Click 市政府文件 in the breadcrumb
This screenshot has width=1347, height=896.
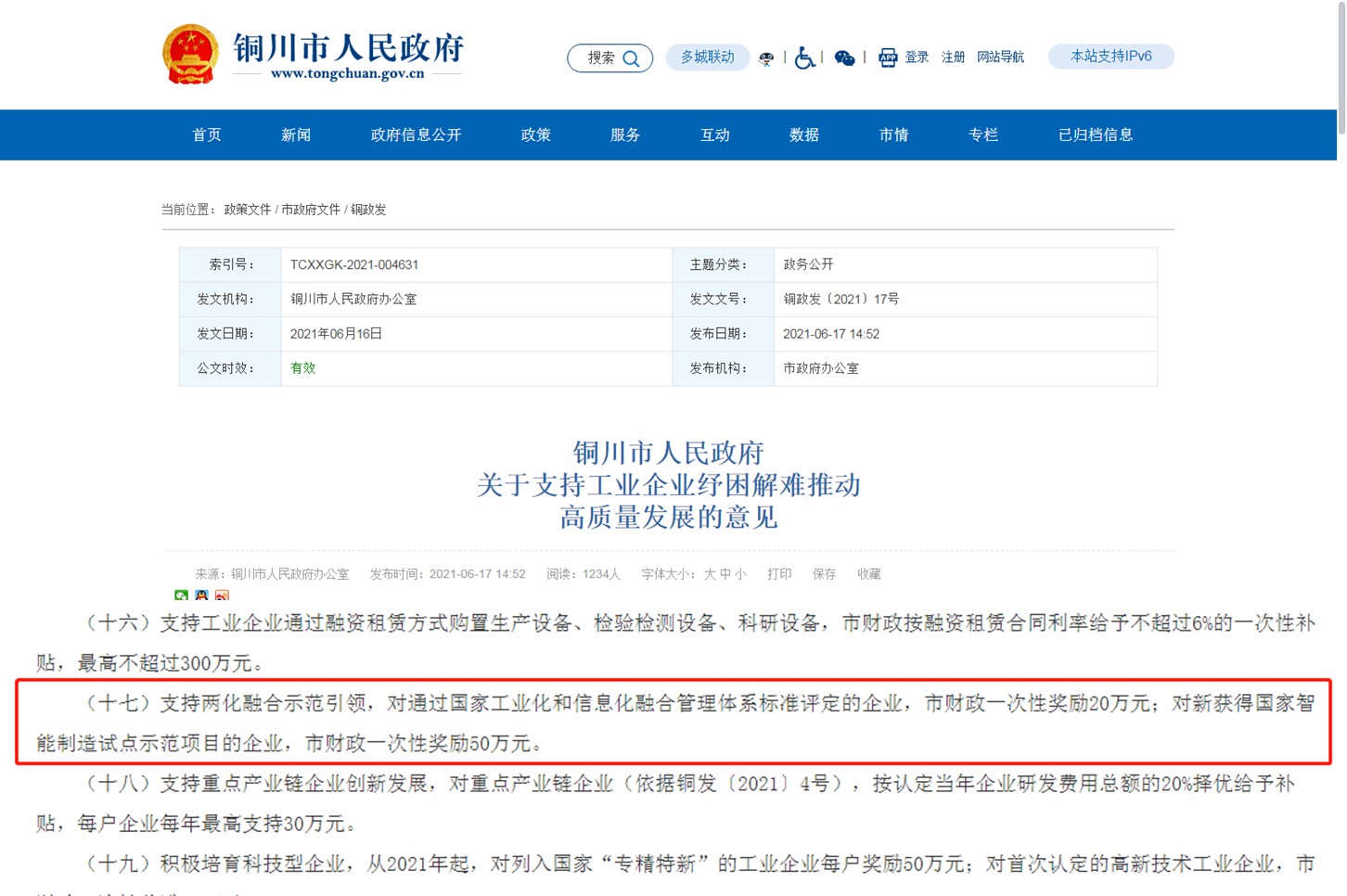[x=311, y=210]
